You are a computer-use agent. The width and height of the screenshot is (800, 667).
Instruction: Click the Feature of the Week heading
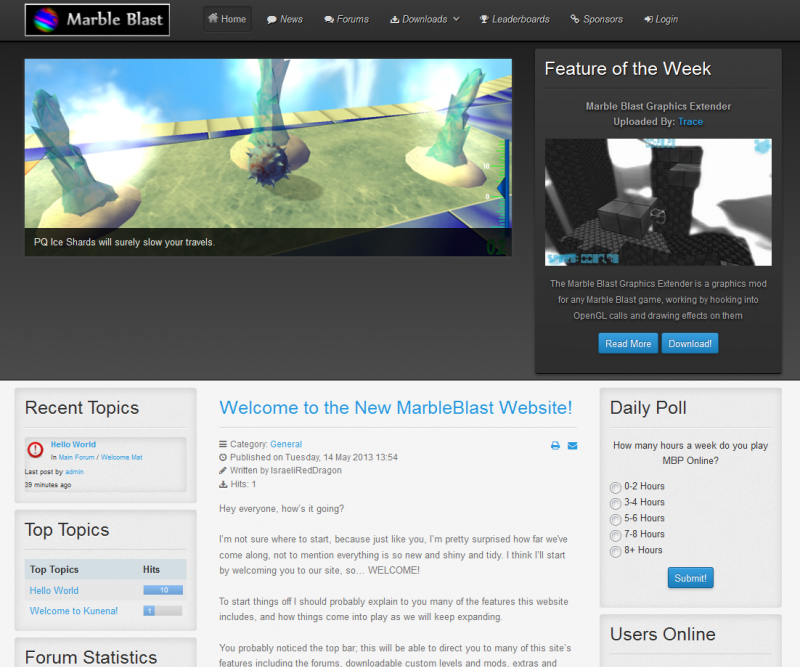[x=628, y=69]
